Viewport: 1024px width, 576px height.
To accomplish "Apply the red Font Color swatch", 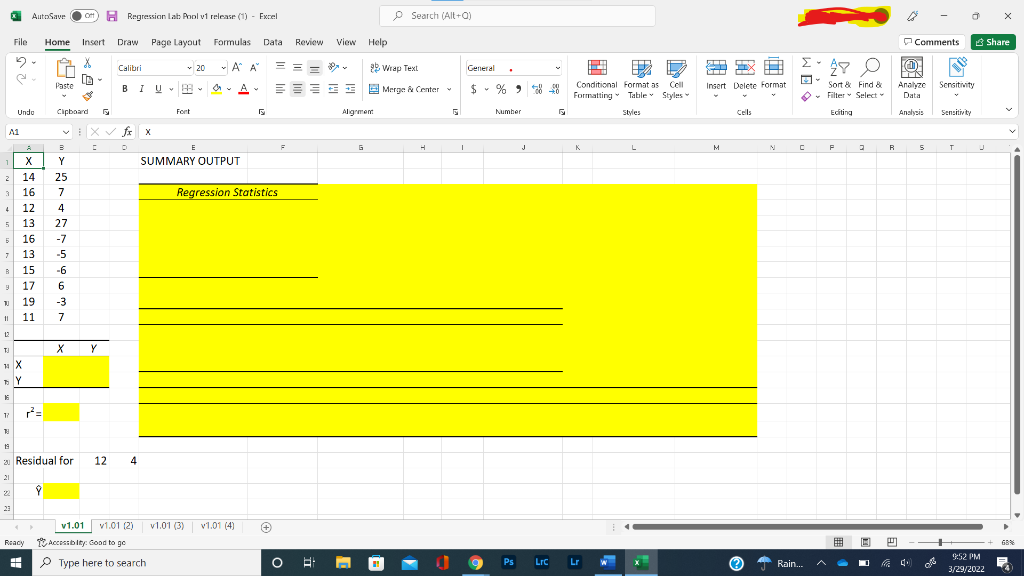I will point(244,89).
